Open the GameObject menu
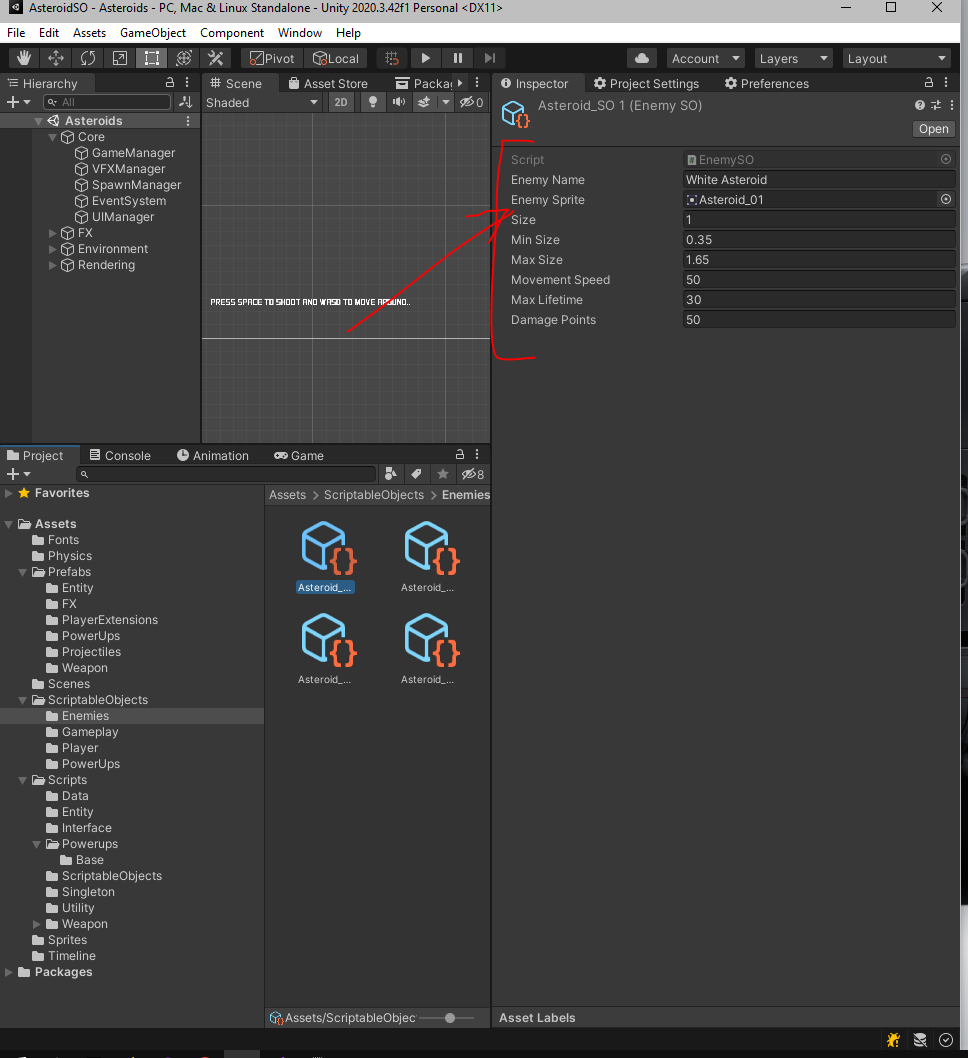 pos(152,32)
